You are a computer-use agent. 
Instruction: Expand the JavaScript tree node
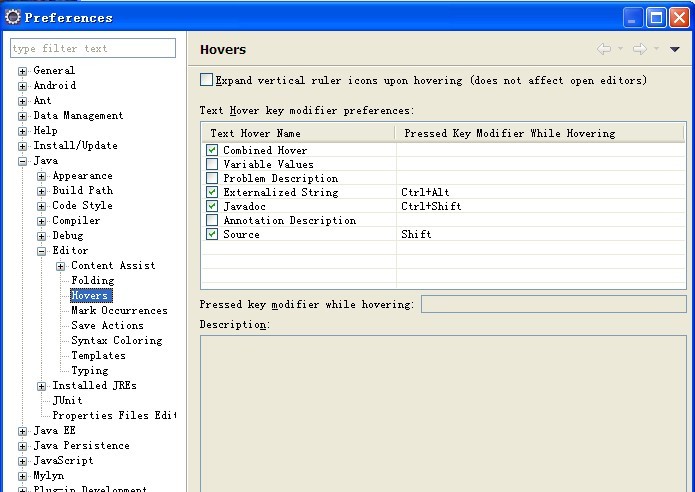pos(22,461)
